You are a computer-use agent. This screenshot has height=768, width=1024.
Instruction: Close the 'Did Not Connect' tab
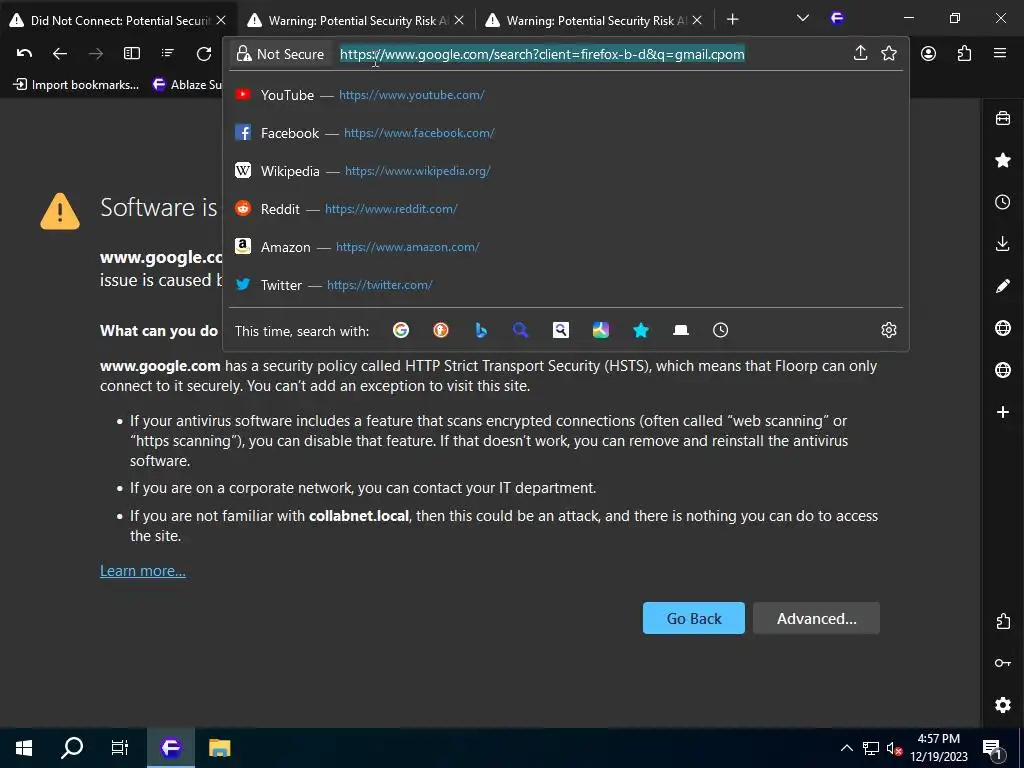click(x=221, y=20)
